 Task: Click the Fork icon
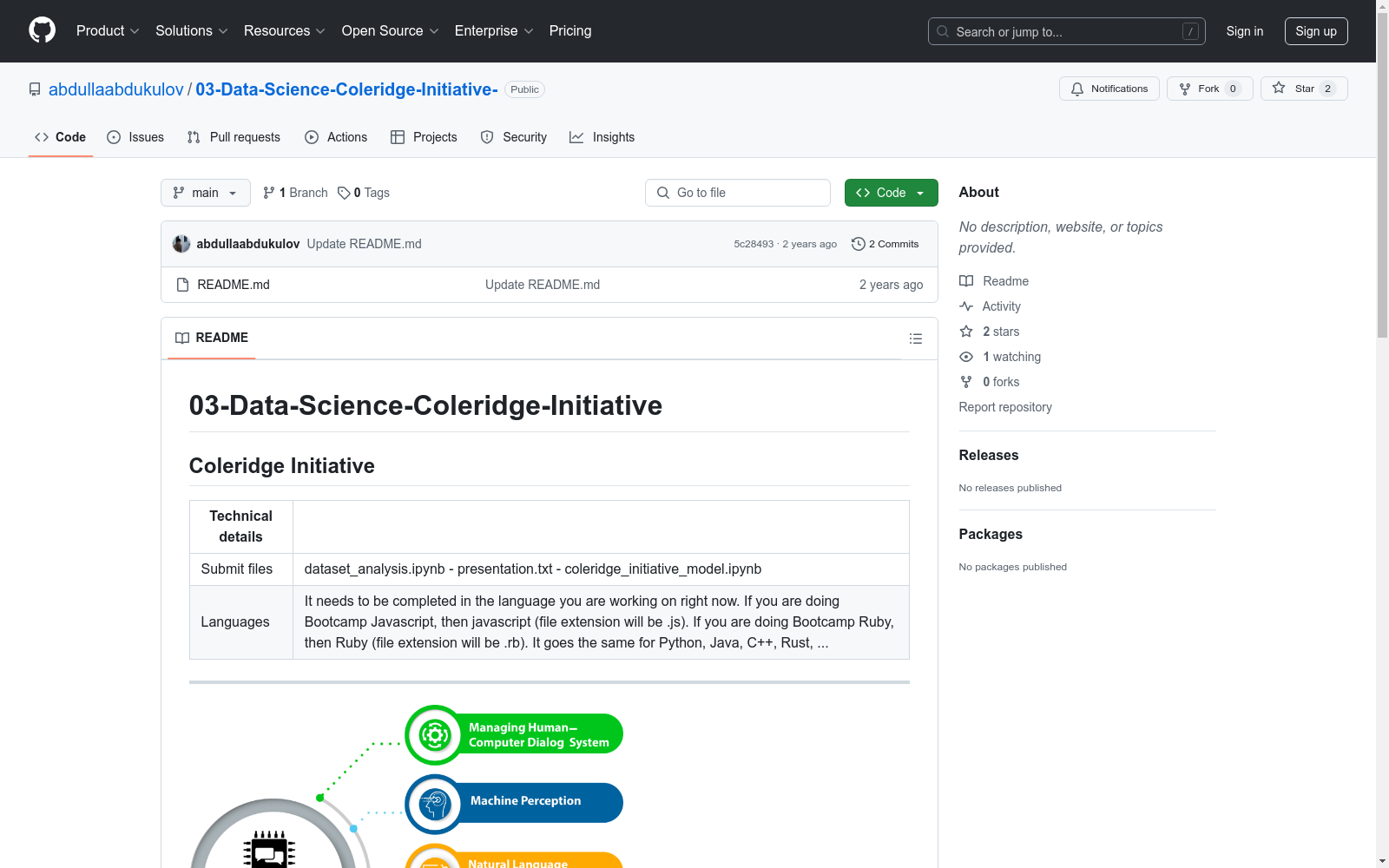coord(1185,89)
